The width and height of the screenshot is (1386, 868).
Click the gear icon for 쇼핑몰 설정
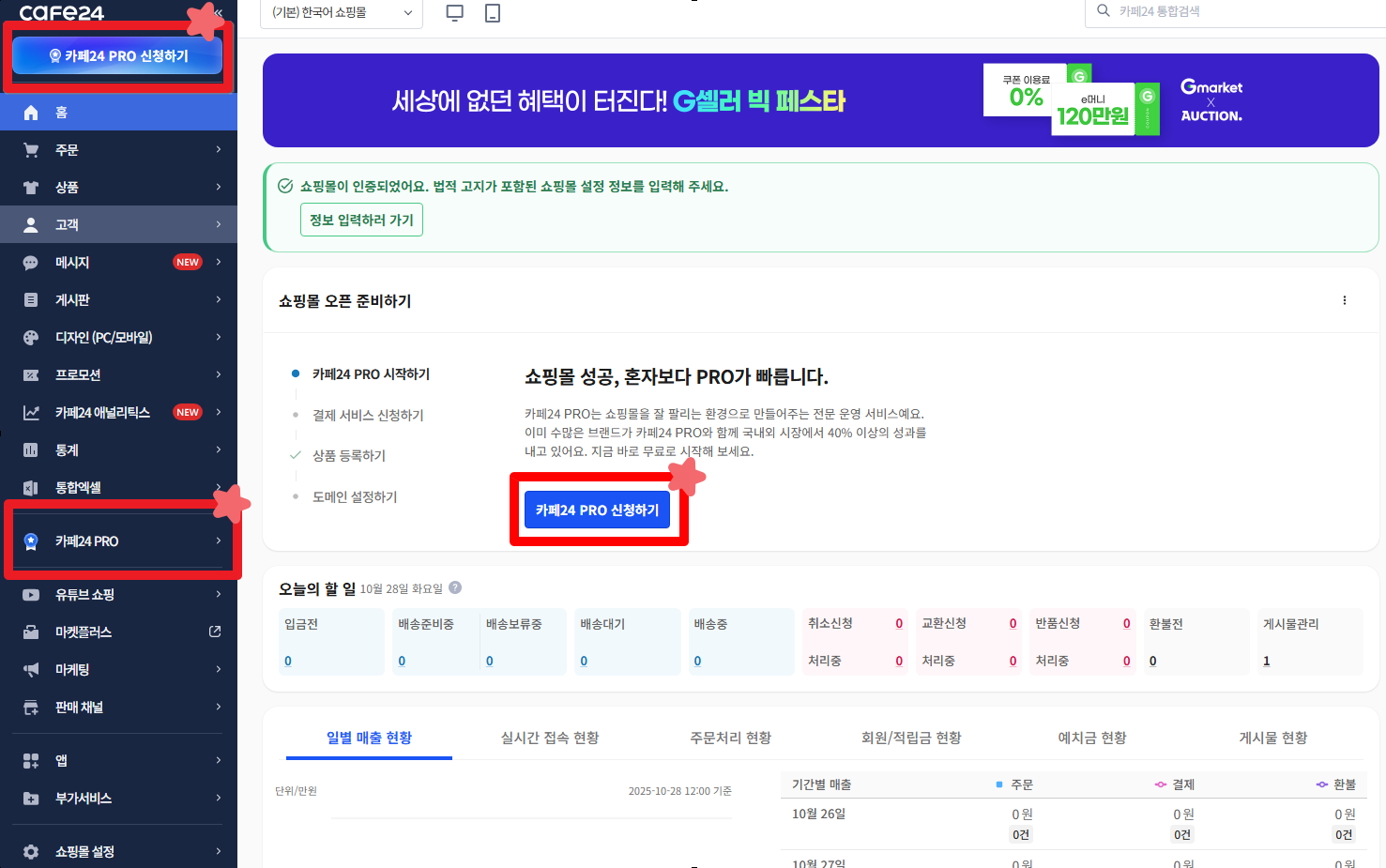coord(31,852)
